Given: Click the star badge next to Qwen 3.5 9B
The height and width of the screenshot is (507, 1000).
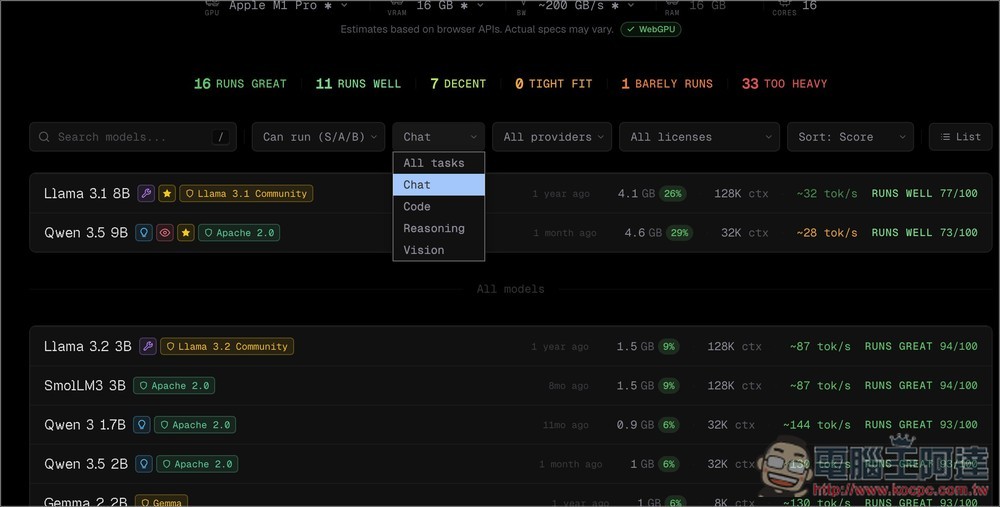Looking at the screenshot, I should [186, 233].
